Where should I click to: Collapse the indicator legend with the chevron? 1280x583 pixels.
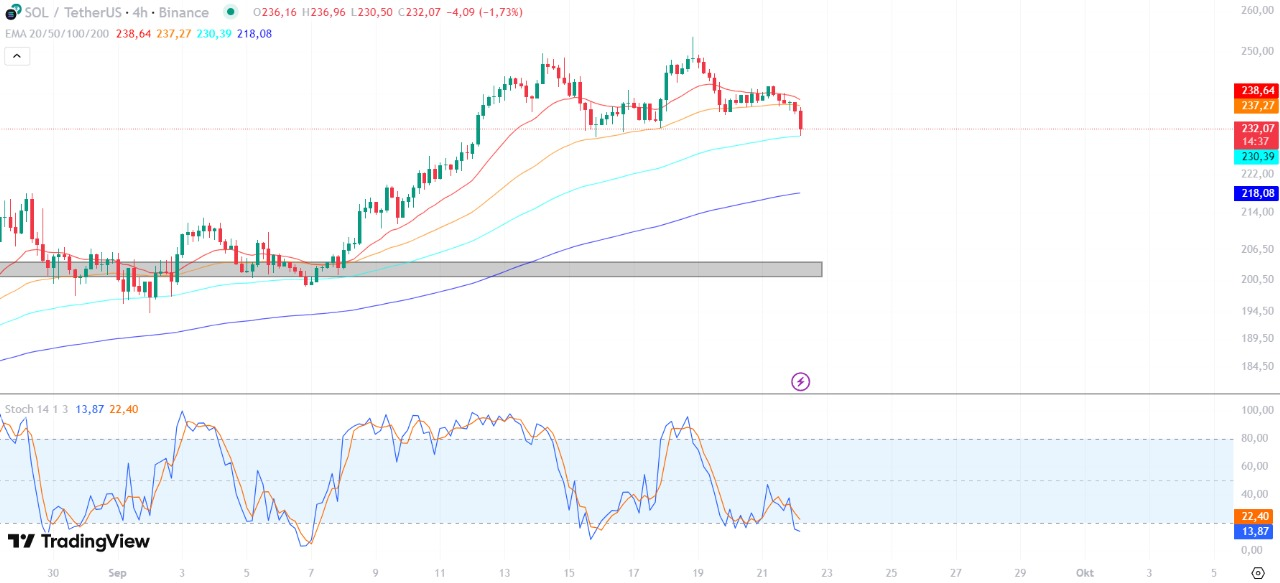point(17,56)
